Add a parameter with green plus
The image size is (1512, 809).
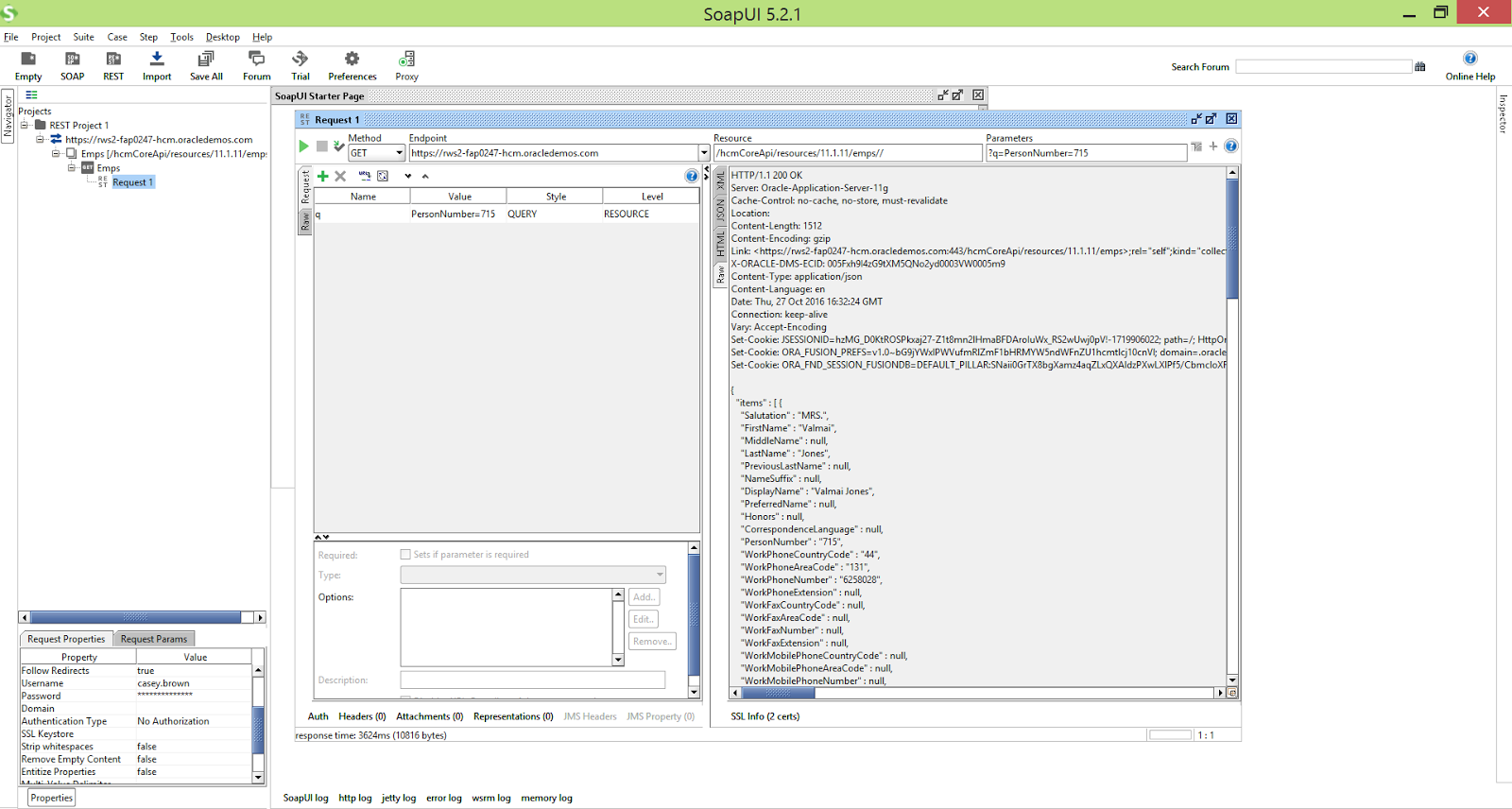point(323,176)
